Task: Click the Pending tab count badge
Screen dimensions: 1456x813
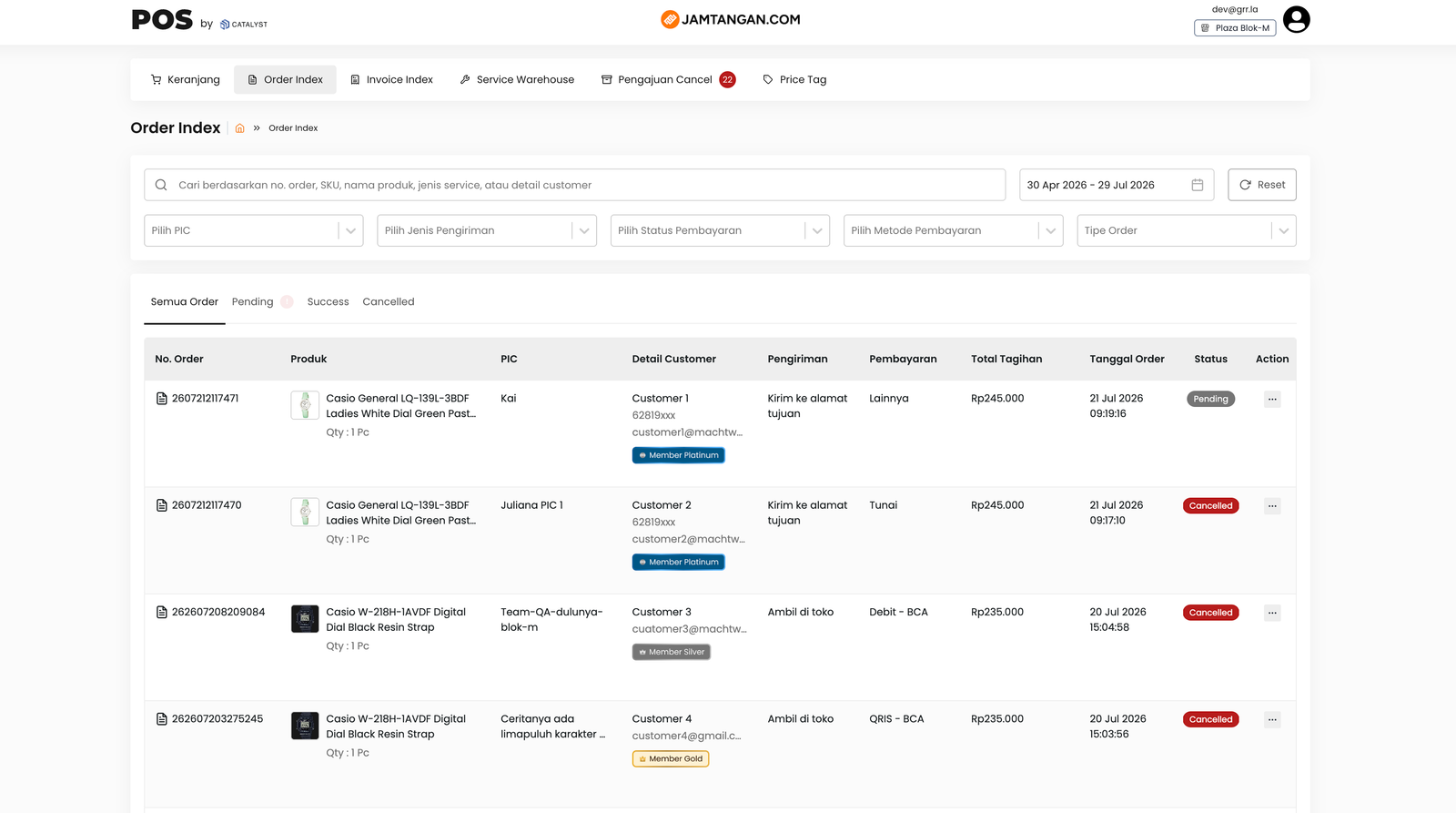Action: pyautogui.click(x=287, y=301)
